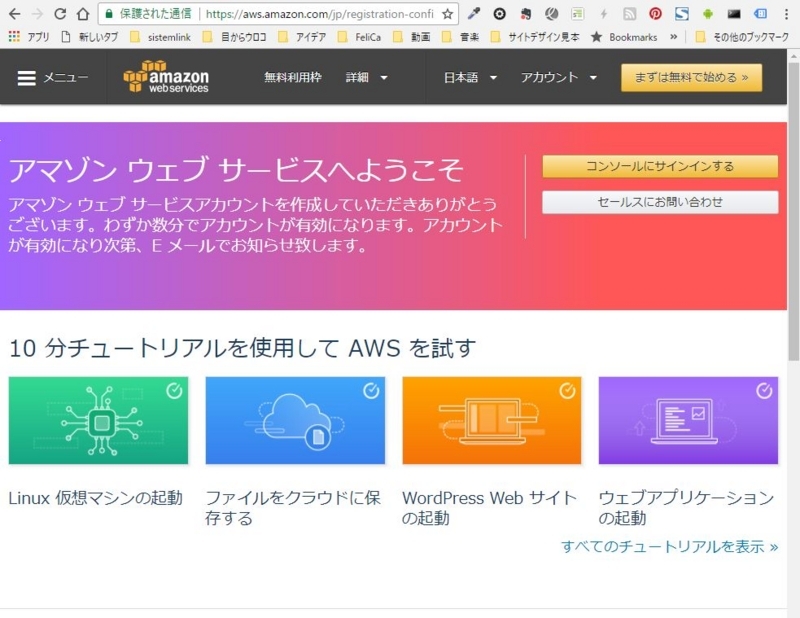Click the まずは無料で始める button
This screenshot has width=800, height=618.
click(x=692, y=76)
